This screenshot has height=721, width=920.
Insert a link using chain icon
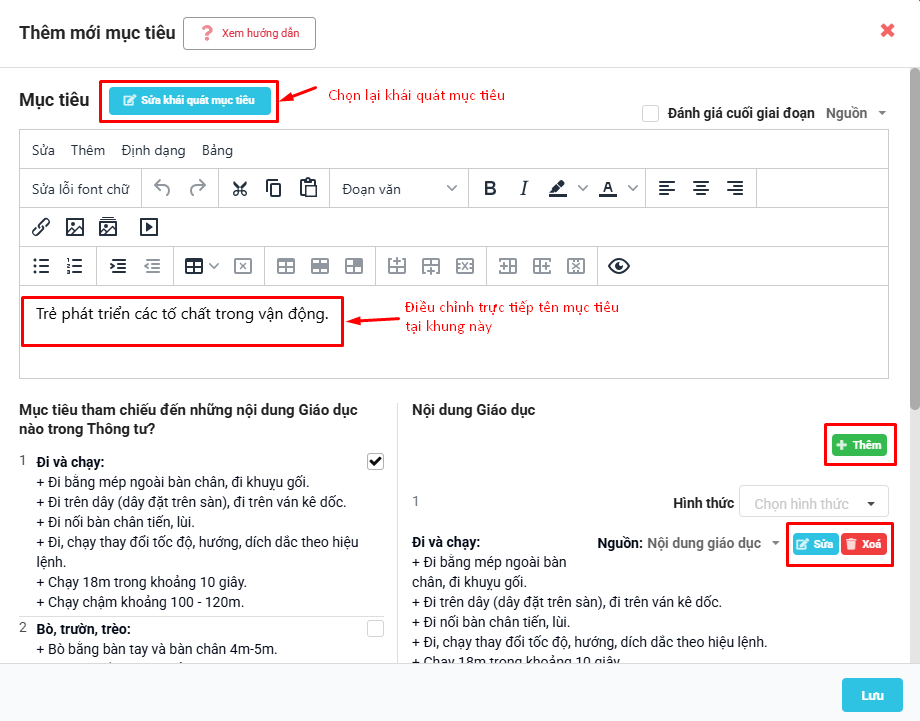pos(41,227)
